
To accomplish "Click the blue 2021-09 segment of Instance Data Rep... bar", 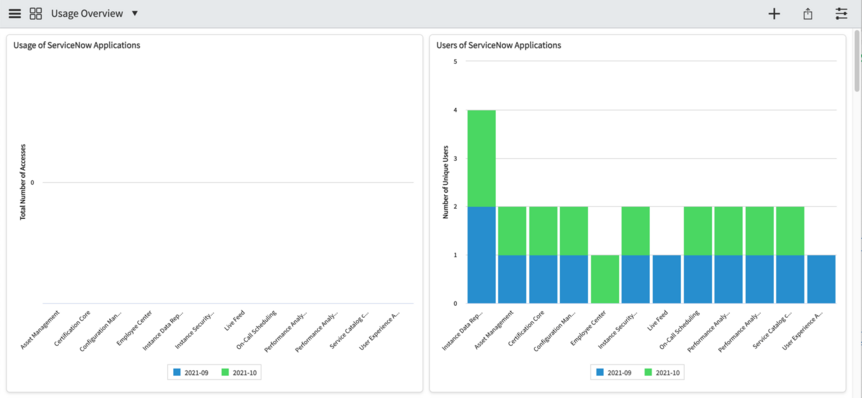I will (x=482, y=255).
